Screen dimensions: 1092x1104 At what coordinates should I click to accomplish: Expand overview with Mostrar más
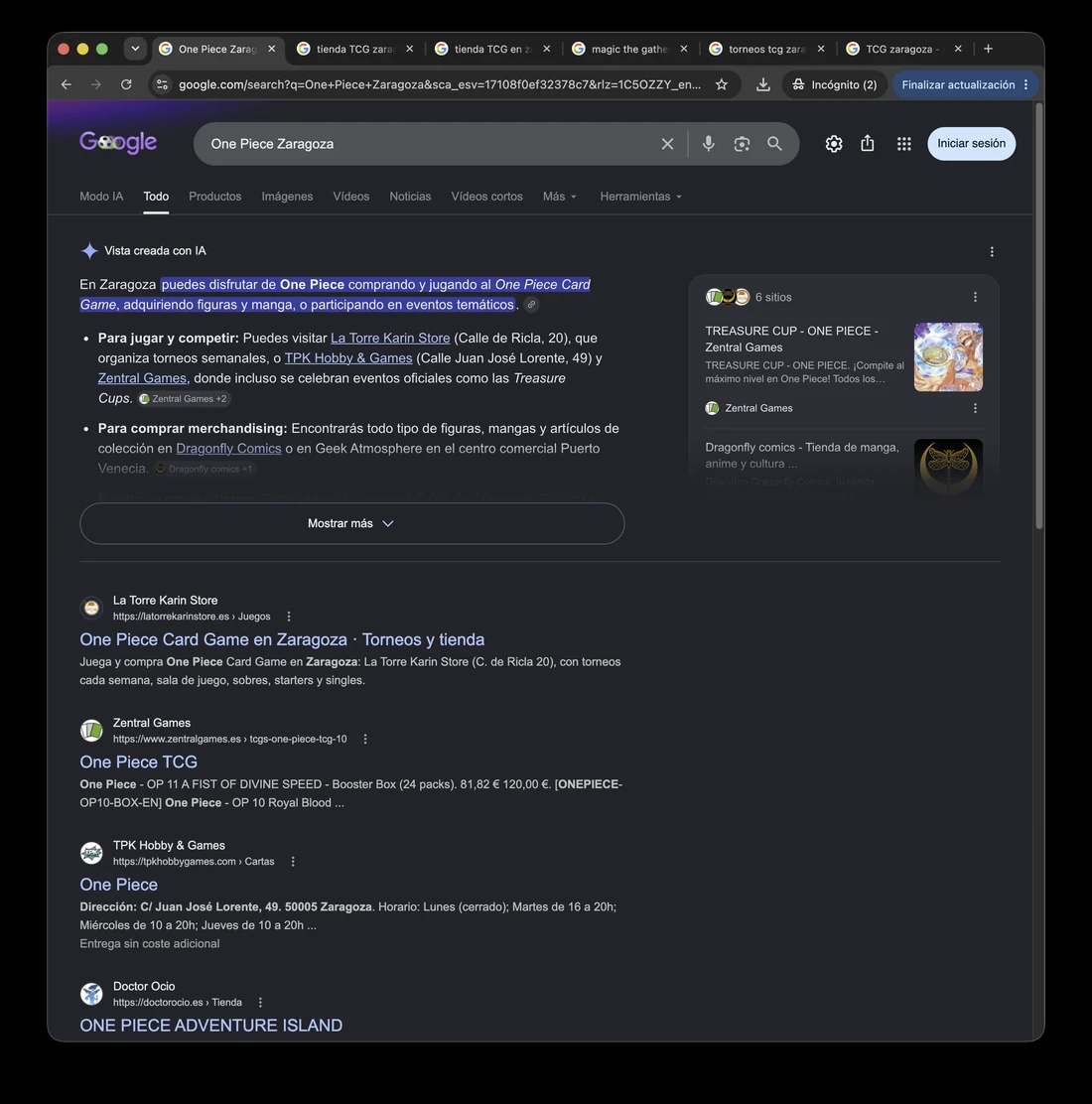pos(352,523)
